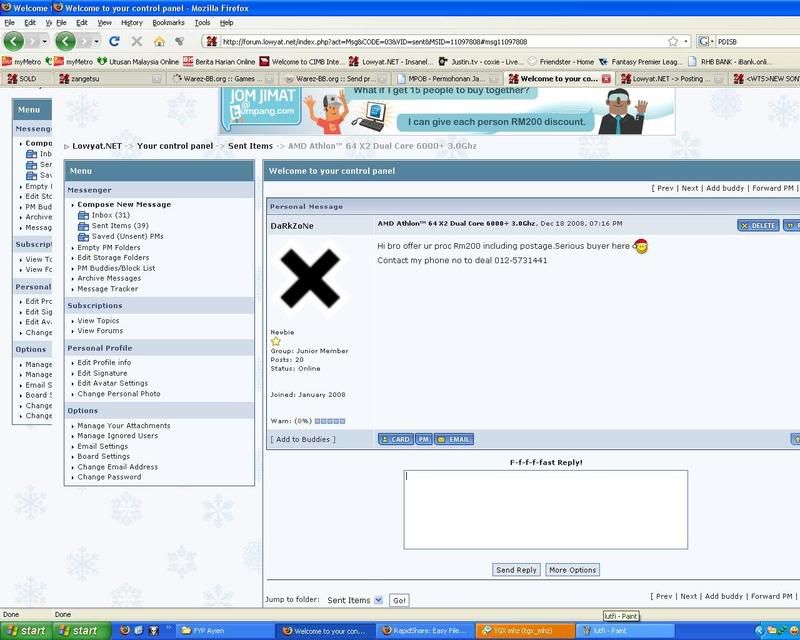Open the Bookmarks menu

168,22
